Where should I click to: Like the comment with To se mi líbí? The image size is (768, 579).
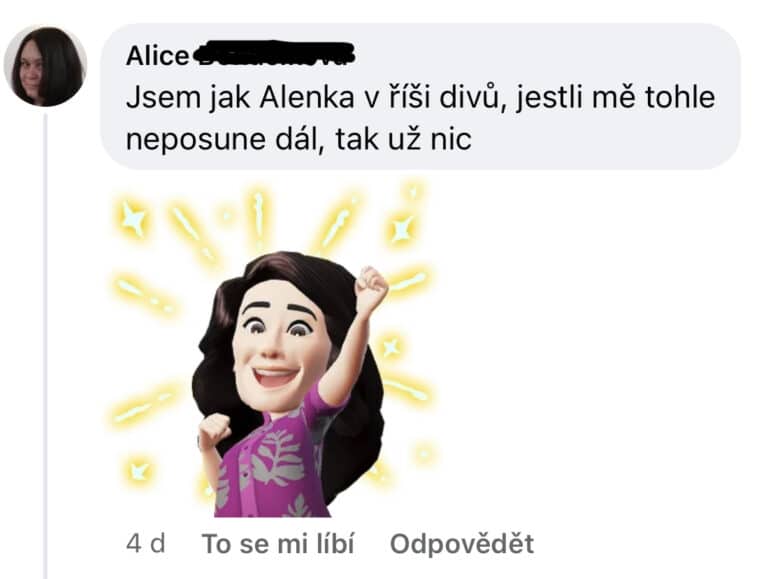[278, 544]
